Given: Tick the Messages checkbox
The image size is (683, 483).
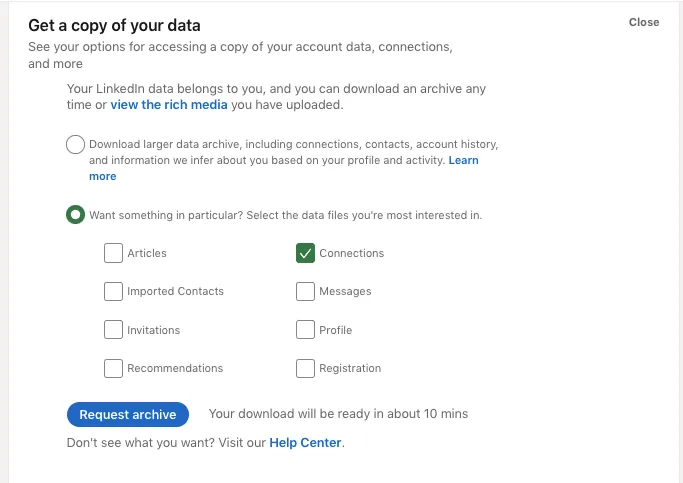Looking at the screenshot, I should coord(305,291).
